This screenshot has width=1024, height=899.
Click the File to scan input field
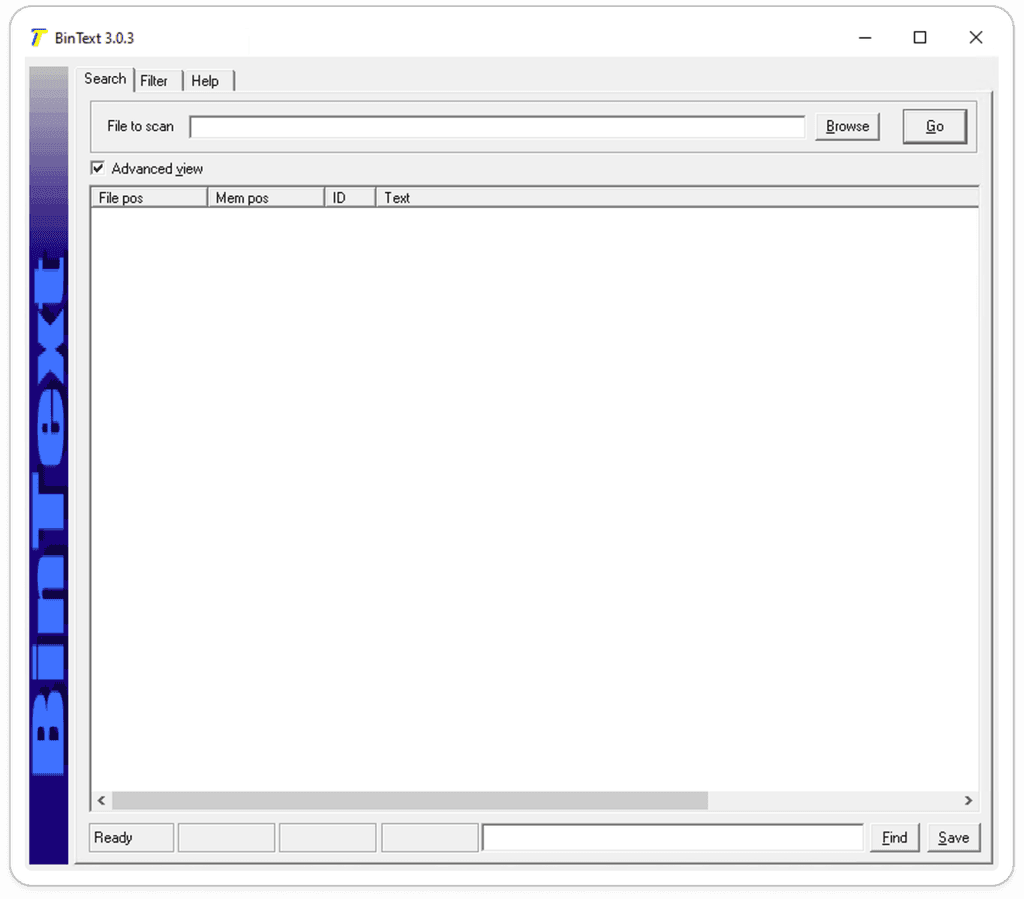point(497,126)
